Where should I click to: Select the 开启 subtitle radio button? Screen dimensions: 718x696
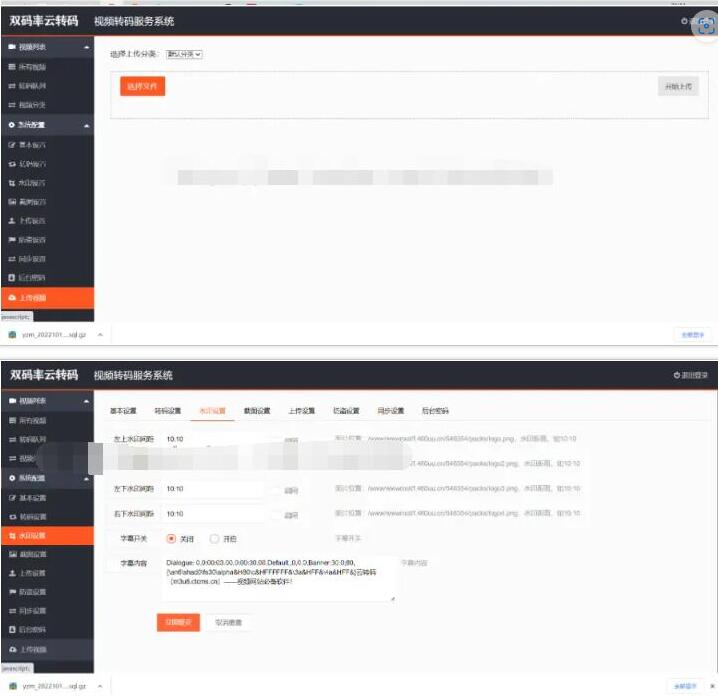[x=214, y=538]
